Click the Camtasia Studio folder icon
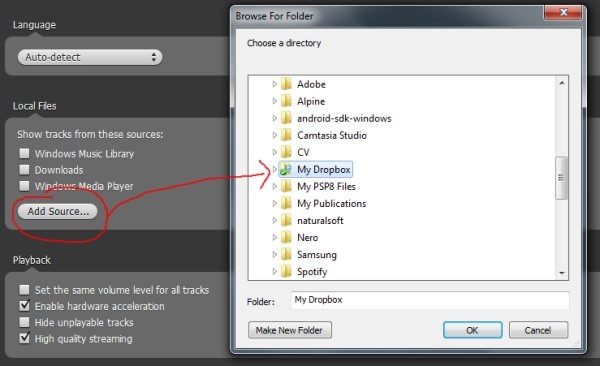 tap(286, 135)
